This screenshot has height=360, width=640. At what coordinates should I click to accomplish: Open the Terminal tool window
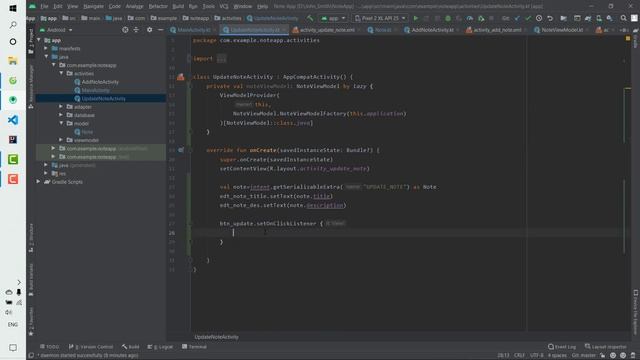pos(194,347)
